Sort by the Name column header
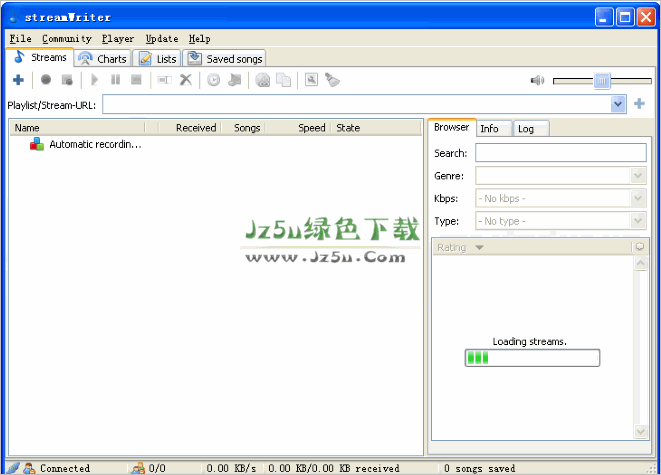 [77, 128]
